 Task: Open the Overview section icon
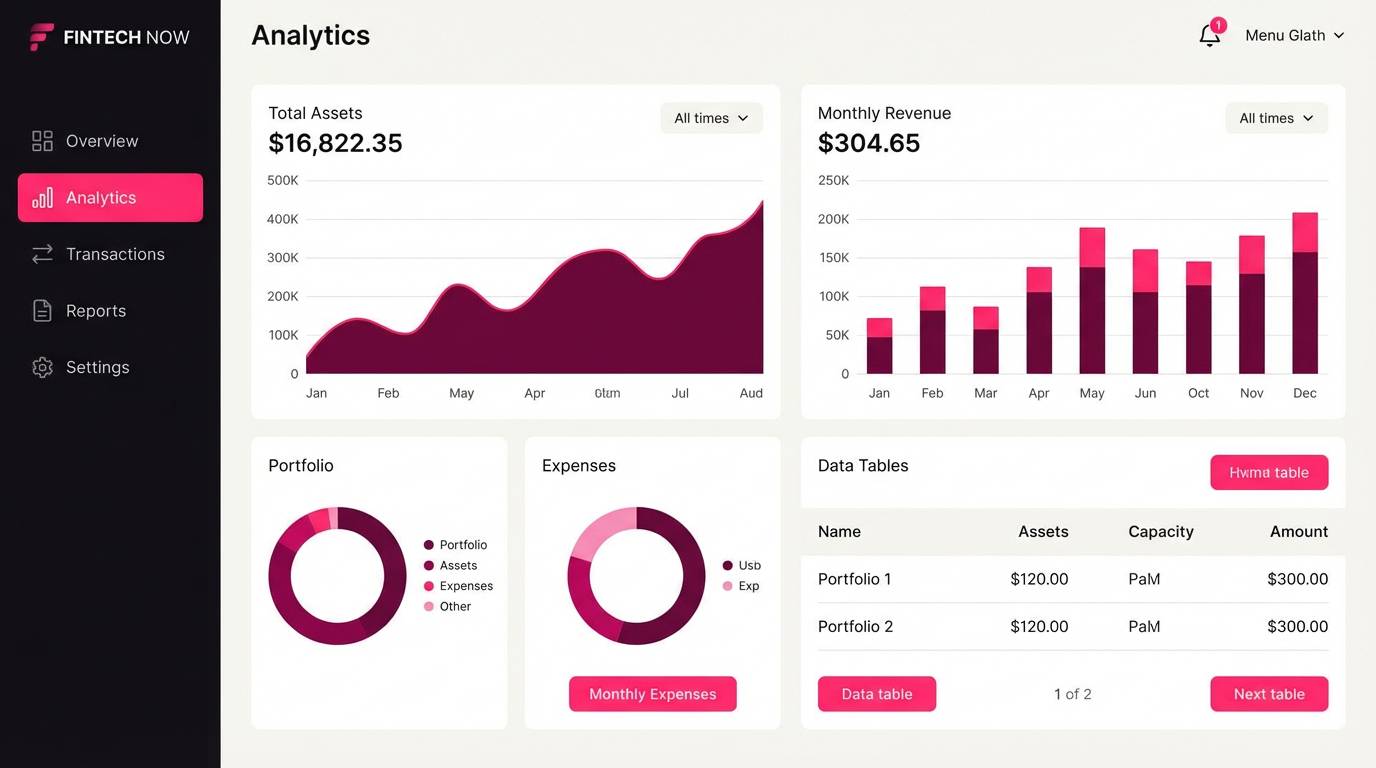[x=41, y=140]
